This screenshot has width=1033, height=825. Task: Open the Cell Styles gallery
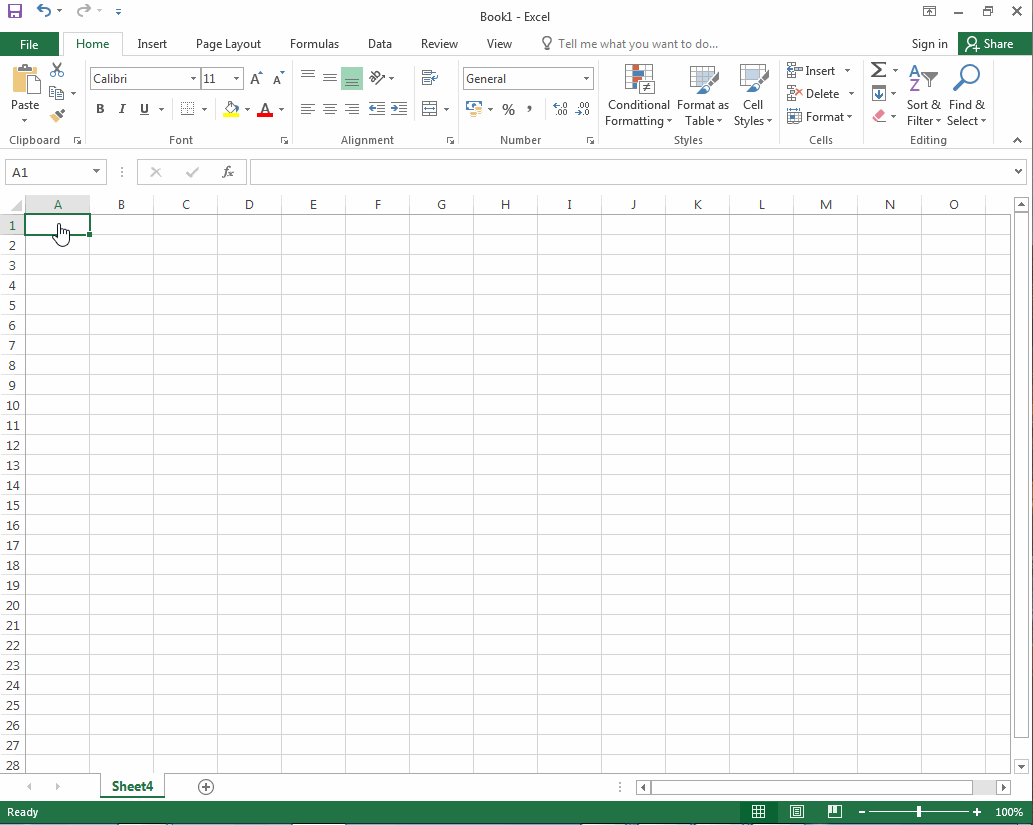(752, 96)
